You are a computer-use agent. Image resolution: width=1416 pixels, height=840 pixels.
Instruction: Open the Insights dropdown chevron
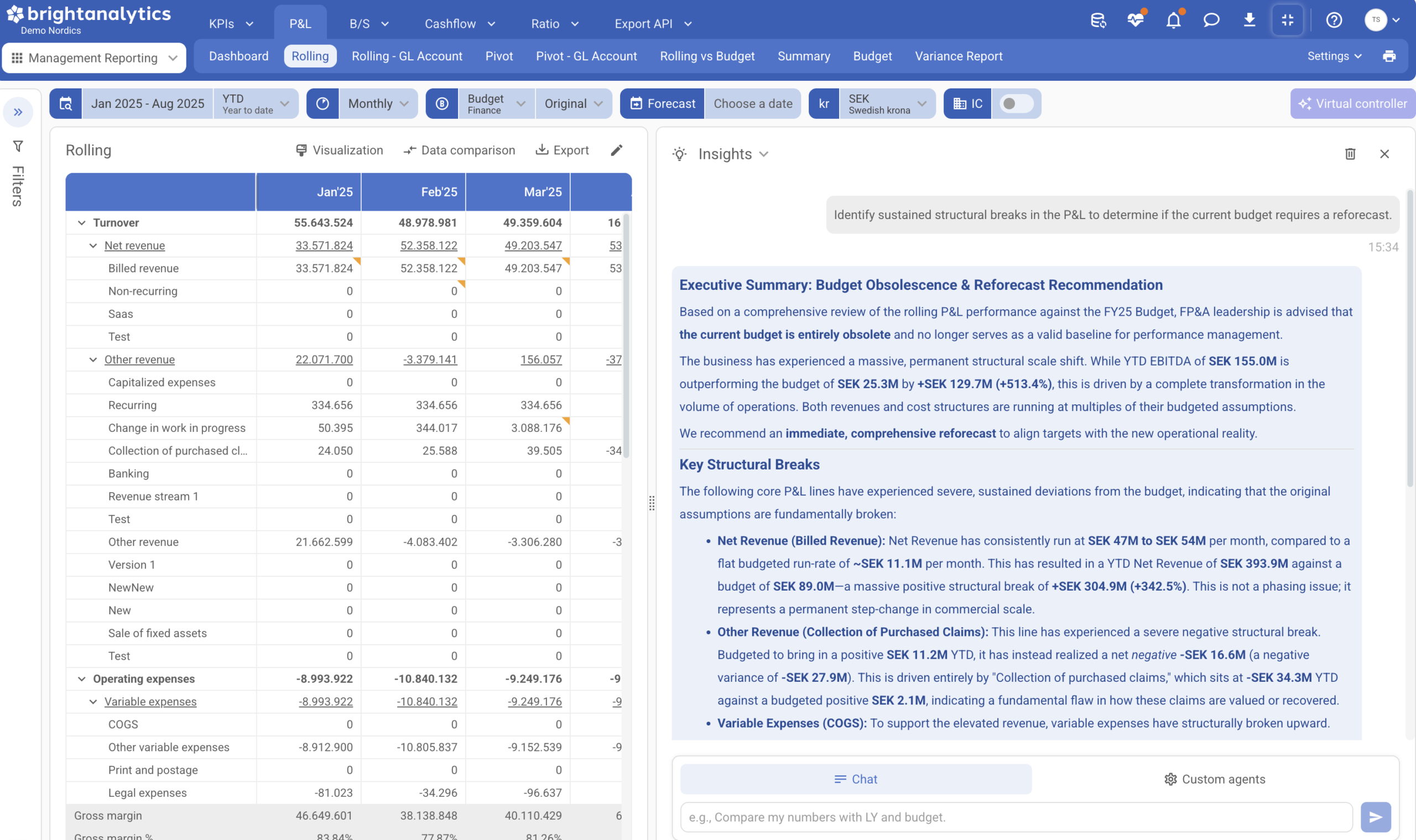point(763,154)
